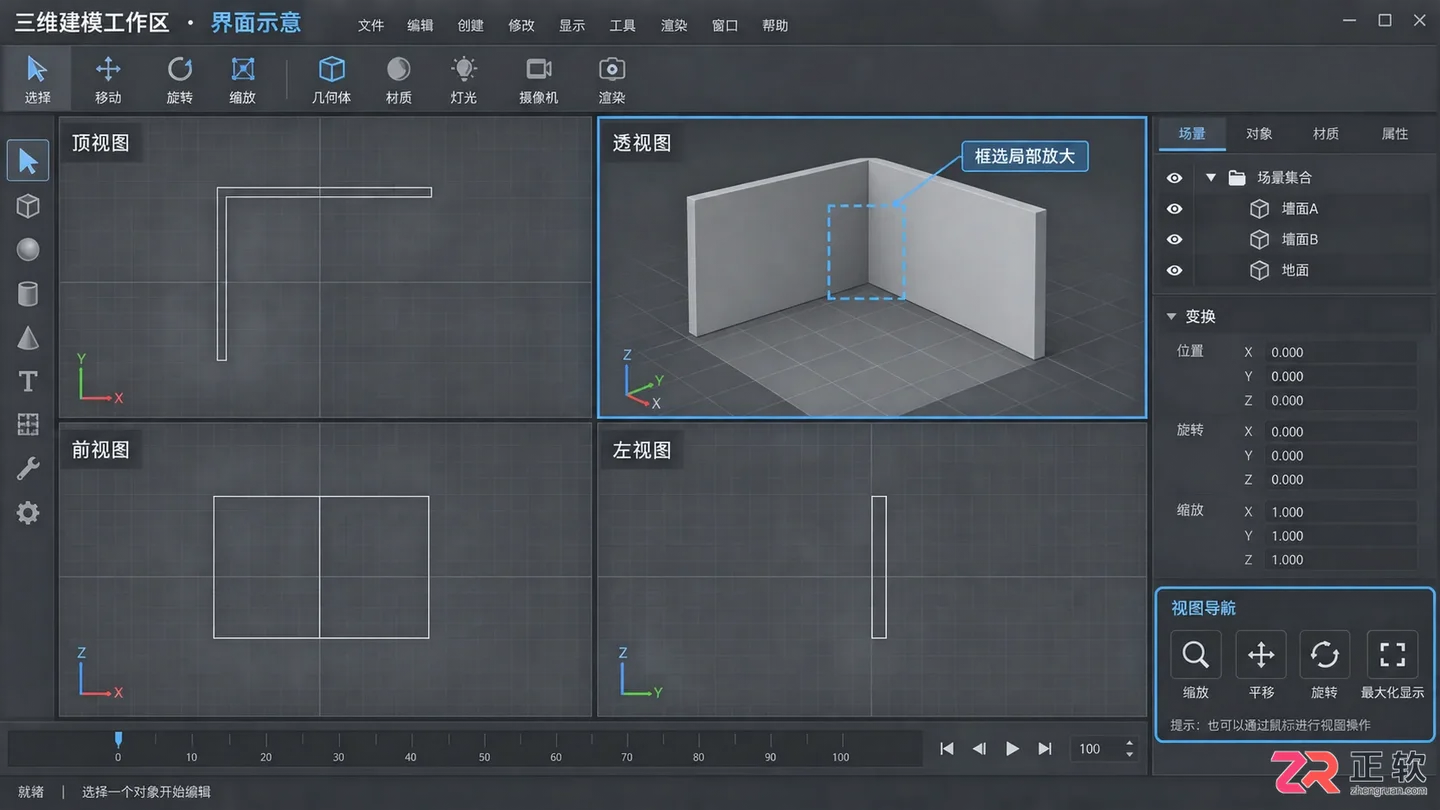Open the 显示 menu
1440x810 pixels.
click(572, 25)
